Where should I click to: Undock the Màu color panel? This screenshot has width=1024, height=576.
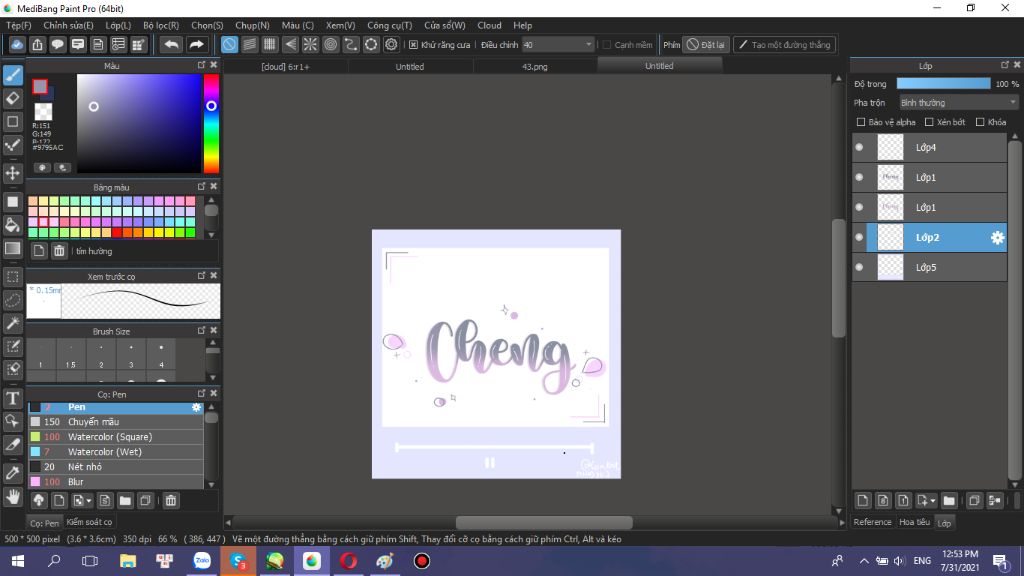(201, 65)
